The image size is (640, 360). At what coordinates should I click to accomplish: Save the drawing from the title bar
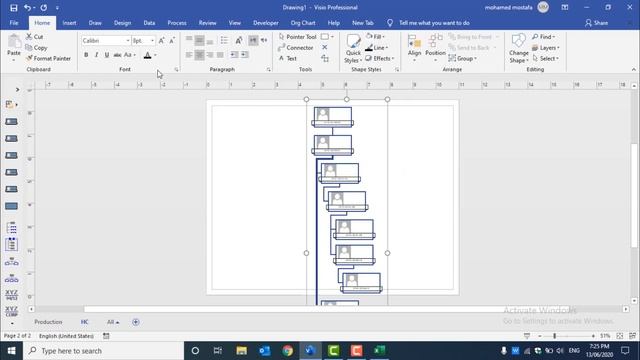(x=13, y=8)
